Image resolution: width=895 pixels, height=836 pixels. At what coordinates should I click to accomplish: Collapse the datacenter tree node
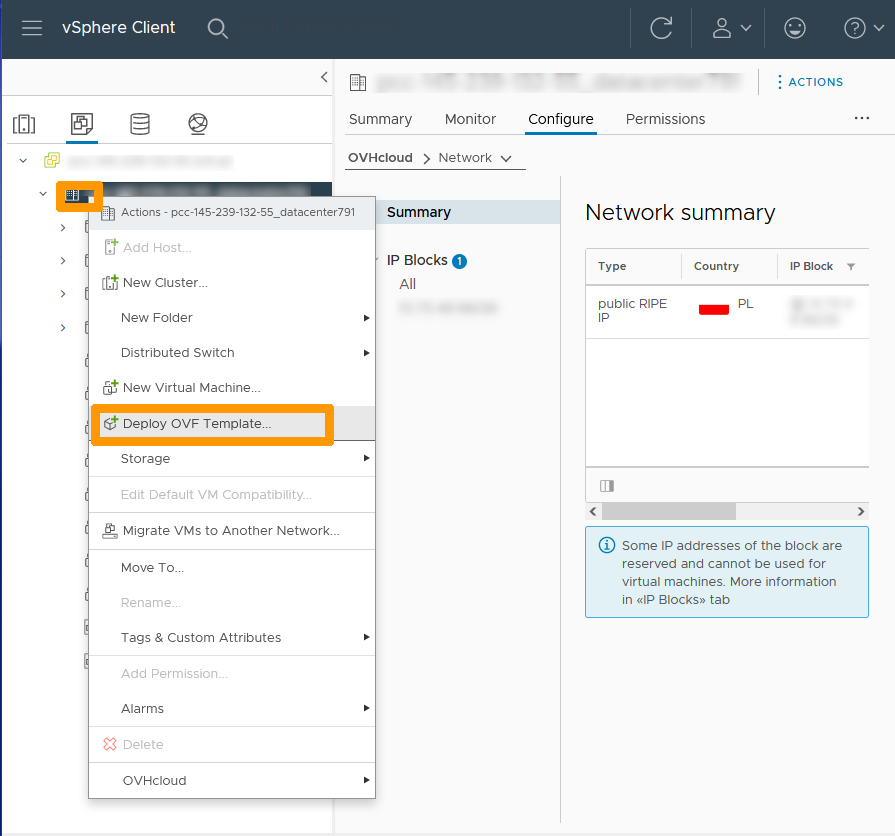pos(43,194)
